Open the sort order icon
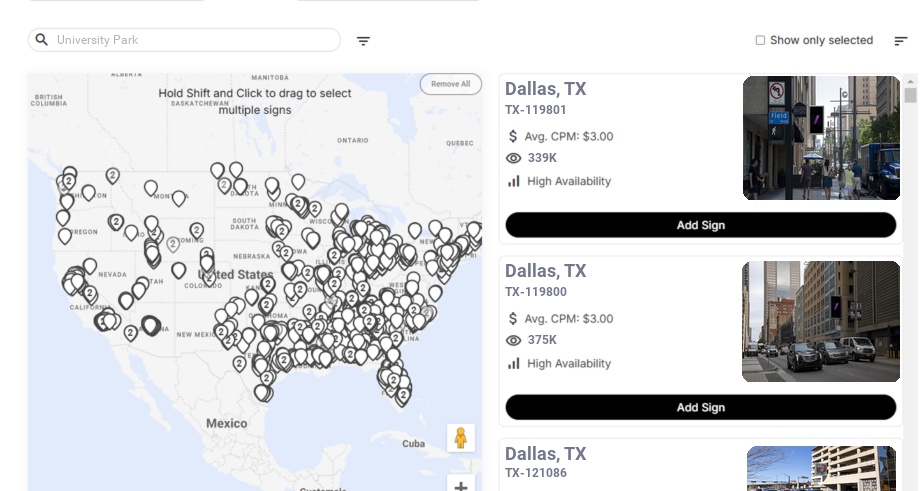 (x=900, y=41)
